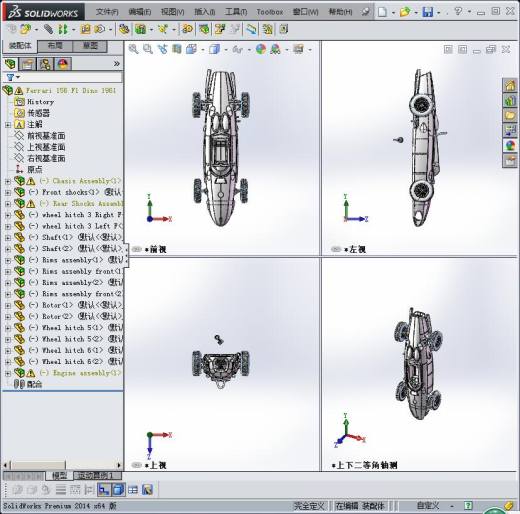Click the Bill of Materials icon
This screenshot has height=514, width=520.
tap(204, 29)
